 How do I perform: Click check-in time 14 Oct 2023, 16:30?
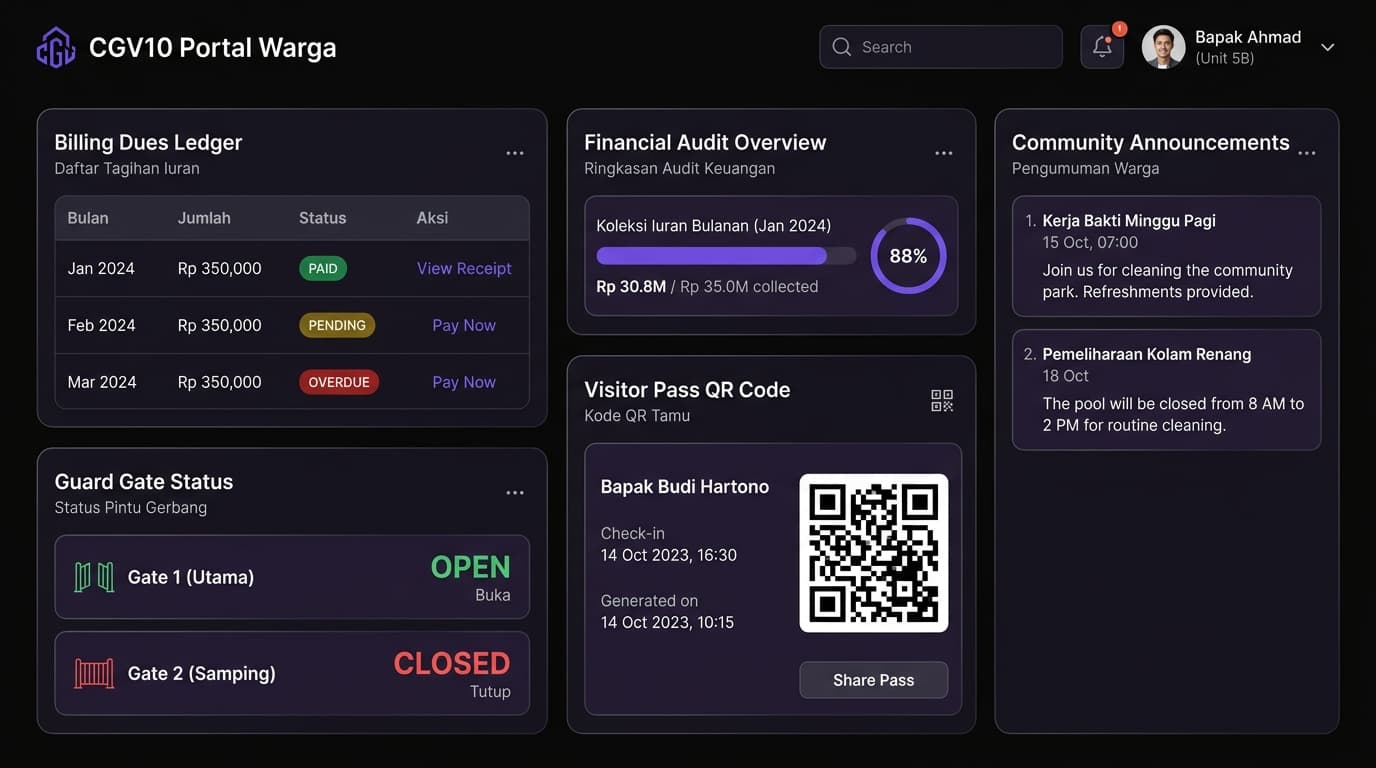(669, 555)
